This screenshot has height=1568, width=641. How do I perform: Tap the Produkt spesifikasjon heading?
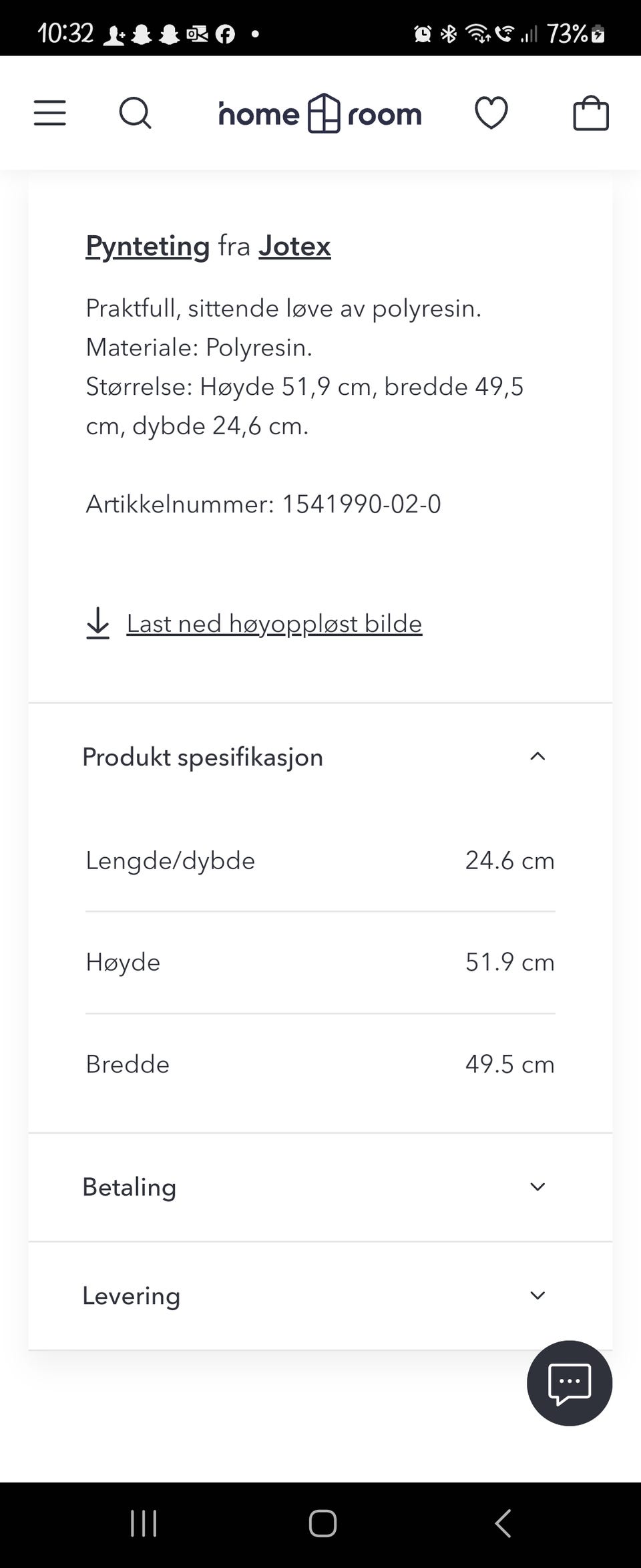pos(202,757)
